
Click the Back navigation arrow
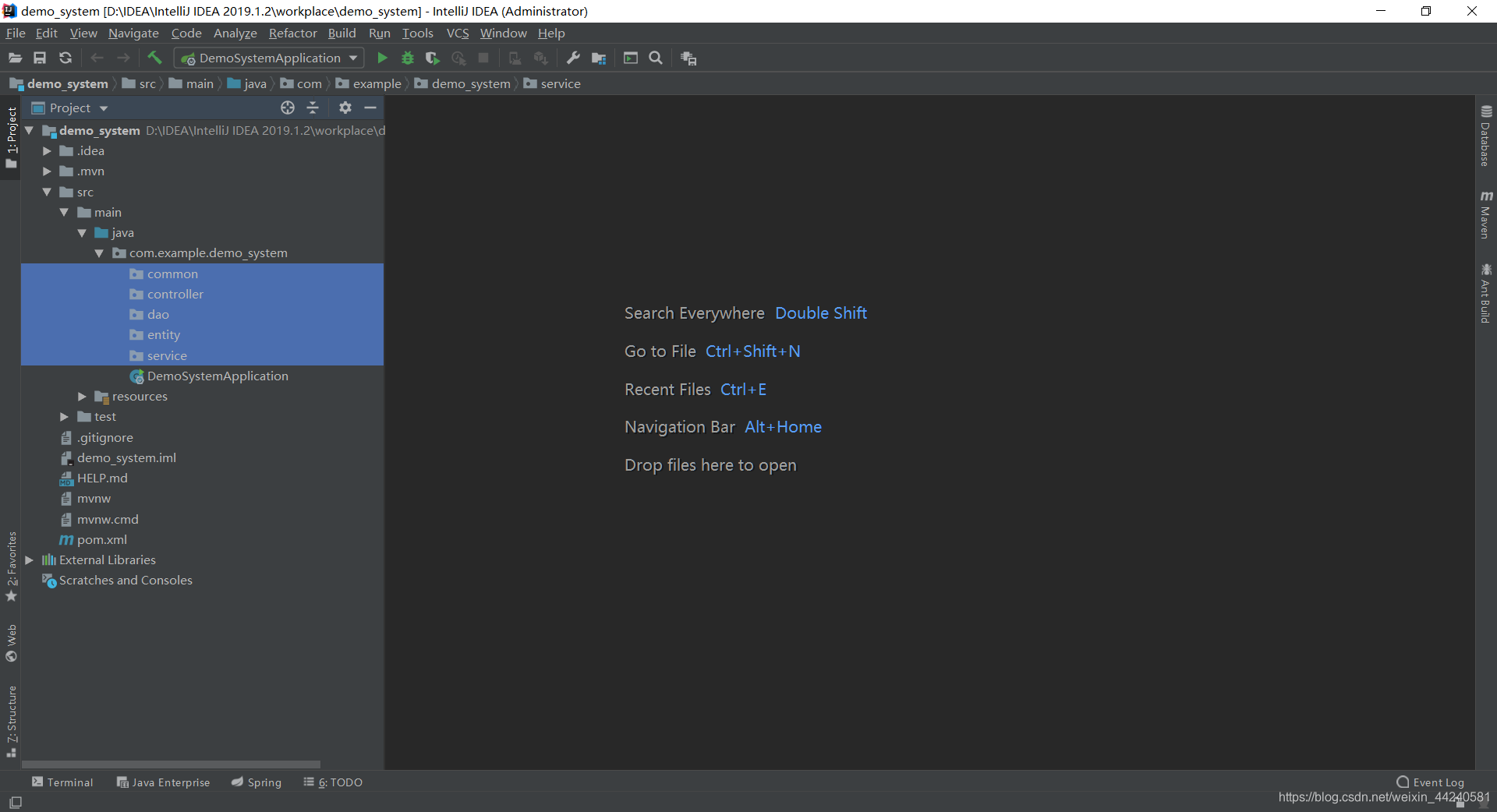pos(97,58)
